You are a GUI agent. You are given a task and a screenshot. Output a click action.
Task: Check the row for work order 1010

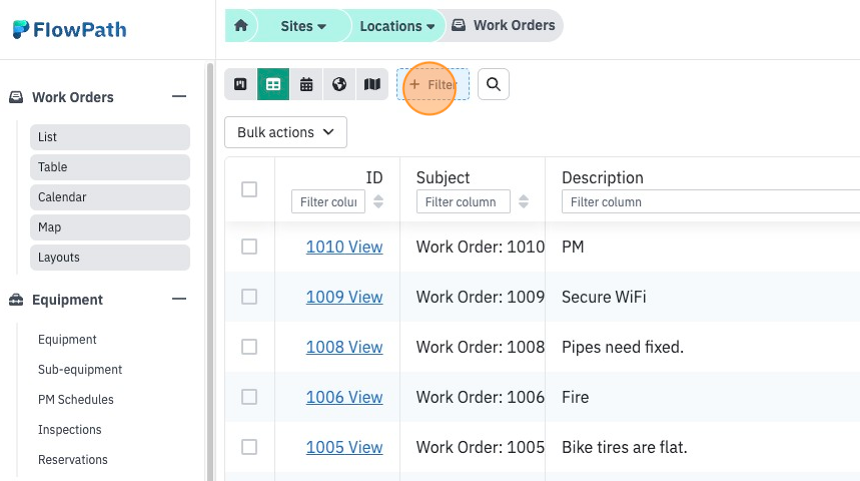click(249, 246)
